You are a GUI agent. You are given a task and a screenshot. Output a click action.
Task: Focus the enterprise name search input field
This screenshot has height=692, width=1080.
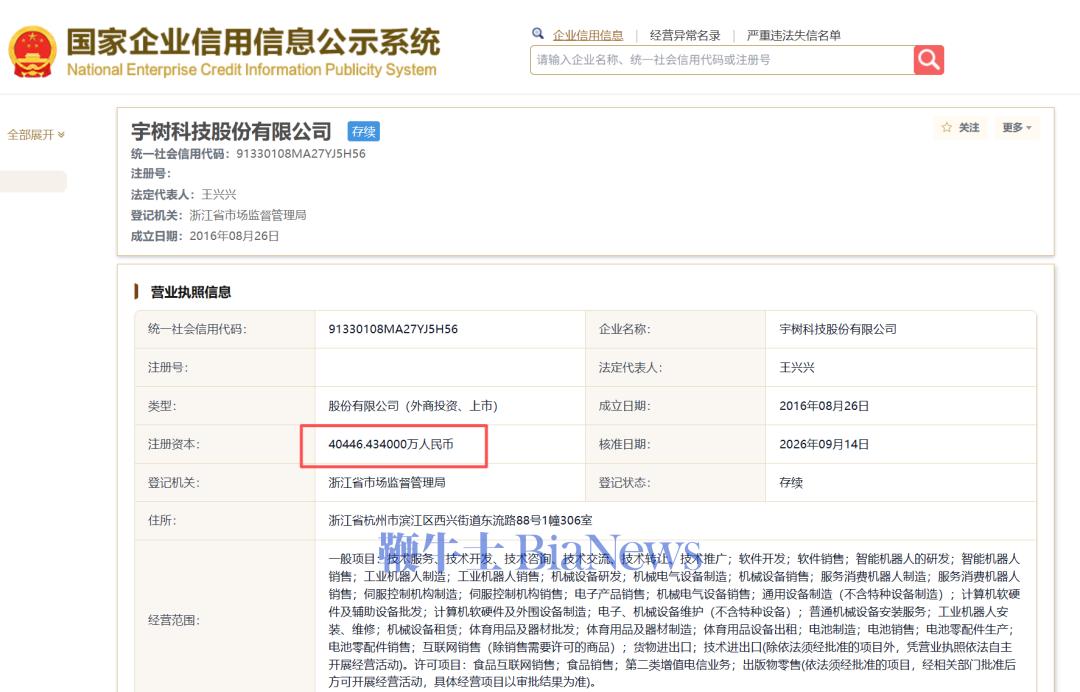coord(722,60)
